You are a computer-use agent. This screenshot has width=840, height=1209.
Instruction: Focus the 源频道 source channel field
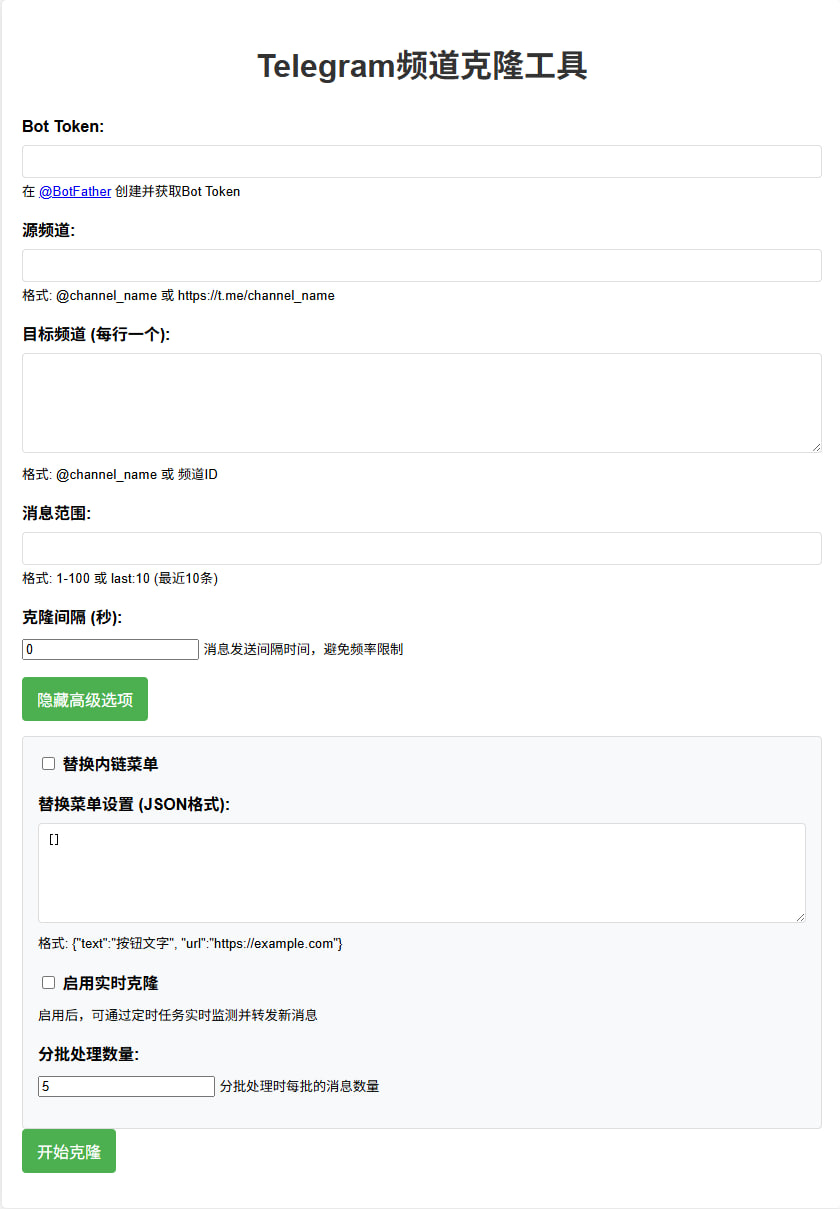pos(421,265)
